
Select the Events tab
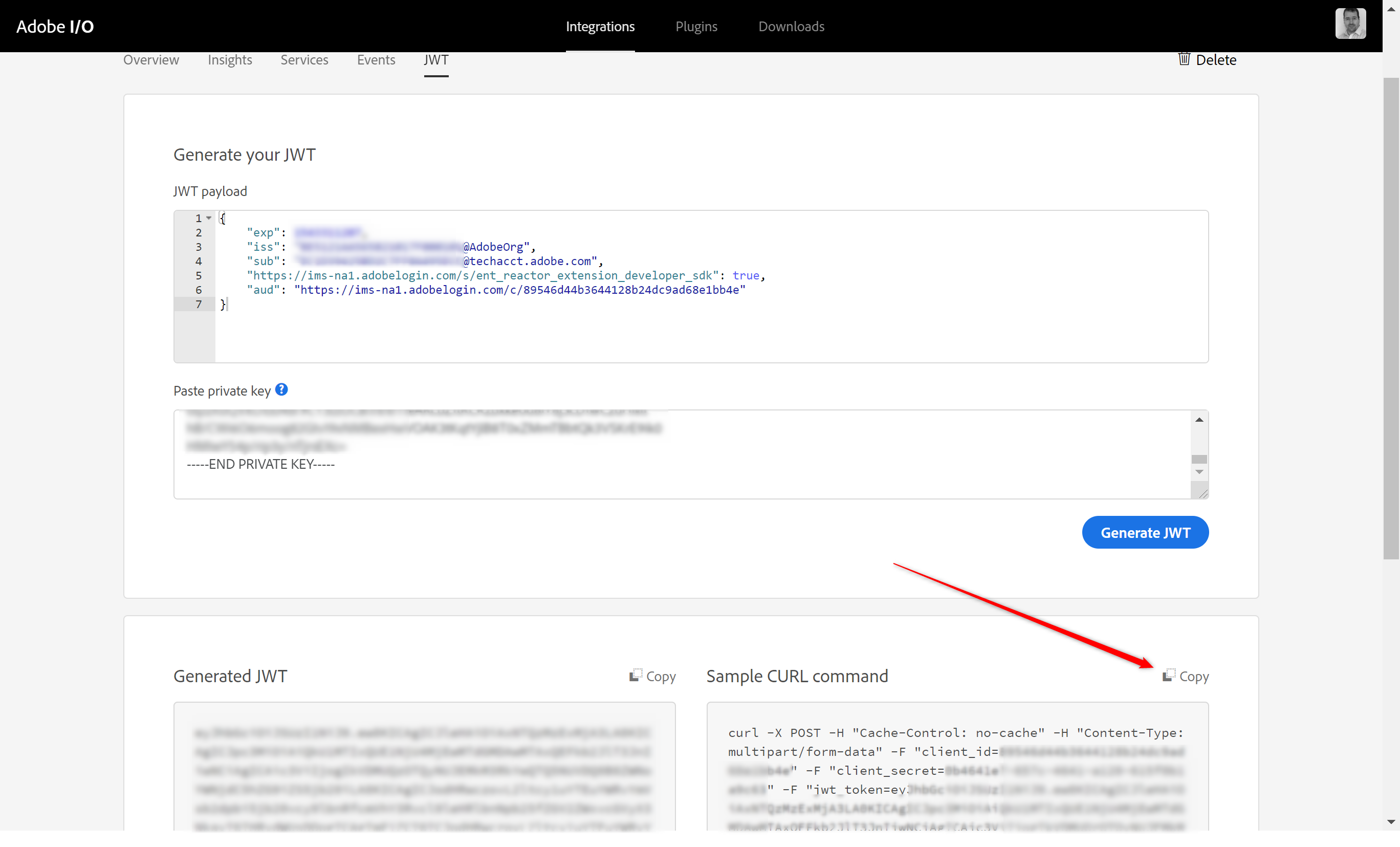[x=376, y=60]
